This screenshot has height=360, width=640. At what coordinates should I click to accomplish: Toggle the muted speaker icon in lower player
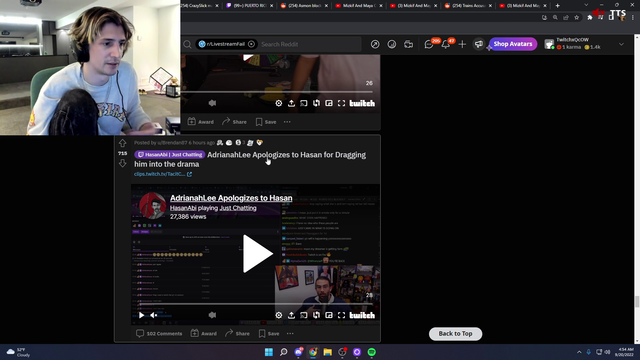click(212, 315)
